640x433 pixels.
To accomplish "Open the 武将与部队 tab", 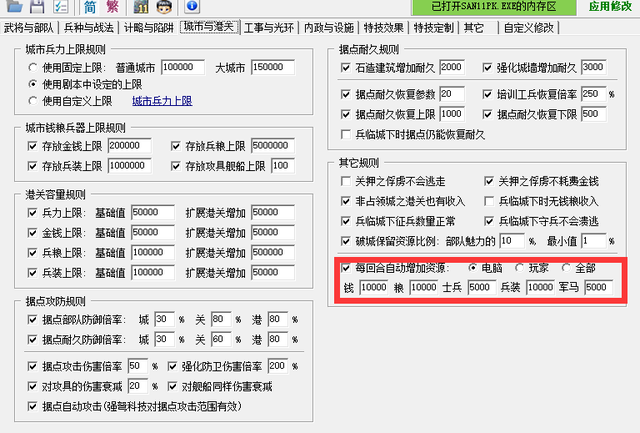I will point(29,28).
